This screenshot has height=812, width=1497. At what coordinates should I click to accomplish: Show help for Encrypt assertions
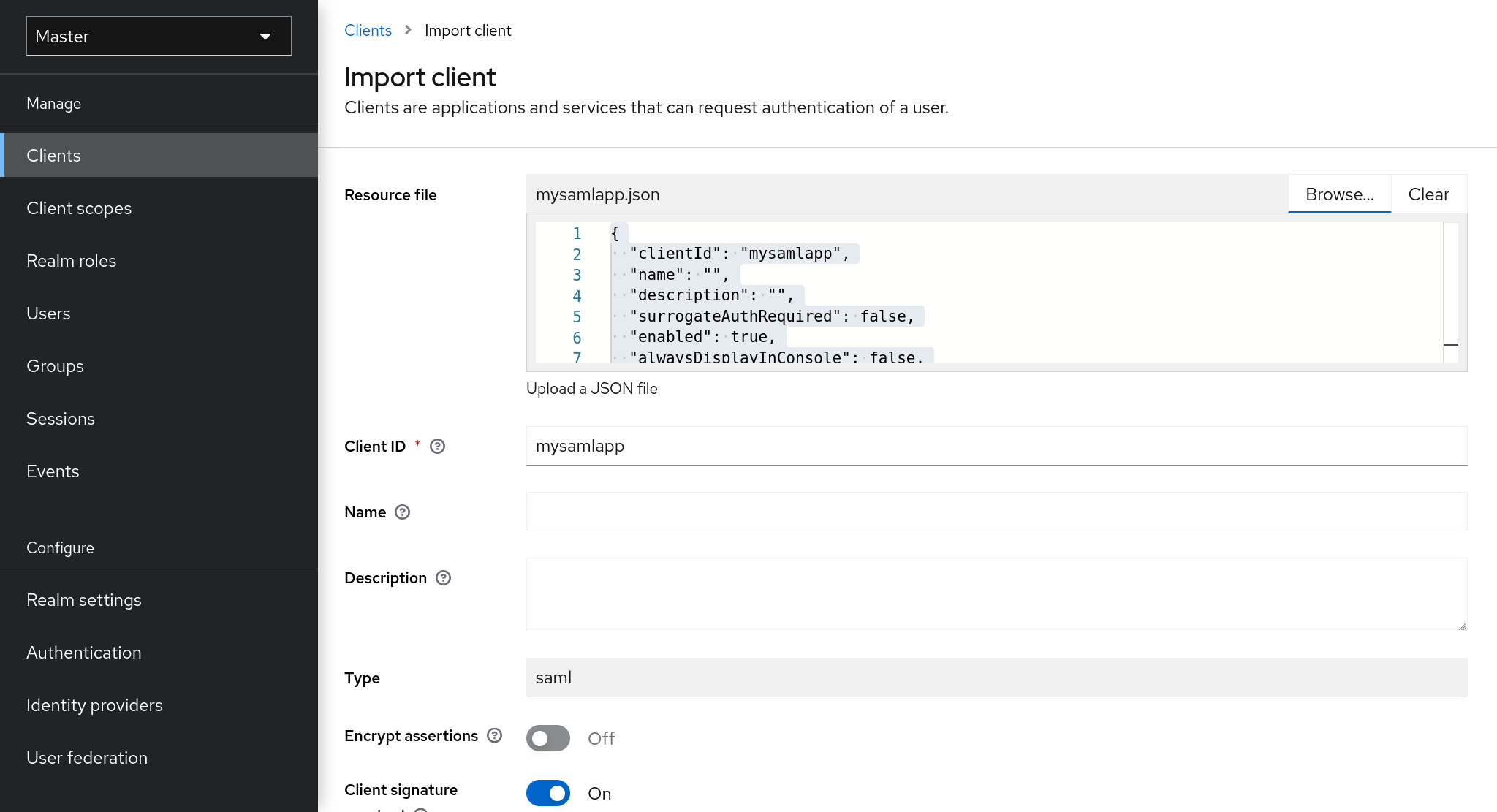[494, 735]
